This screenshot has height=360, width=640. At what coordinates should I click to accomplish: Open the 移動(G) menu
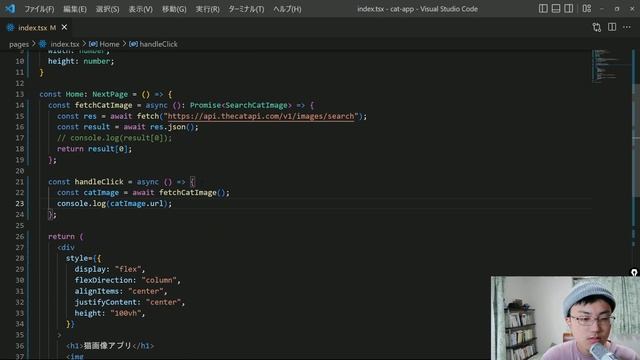click(174, 9)
